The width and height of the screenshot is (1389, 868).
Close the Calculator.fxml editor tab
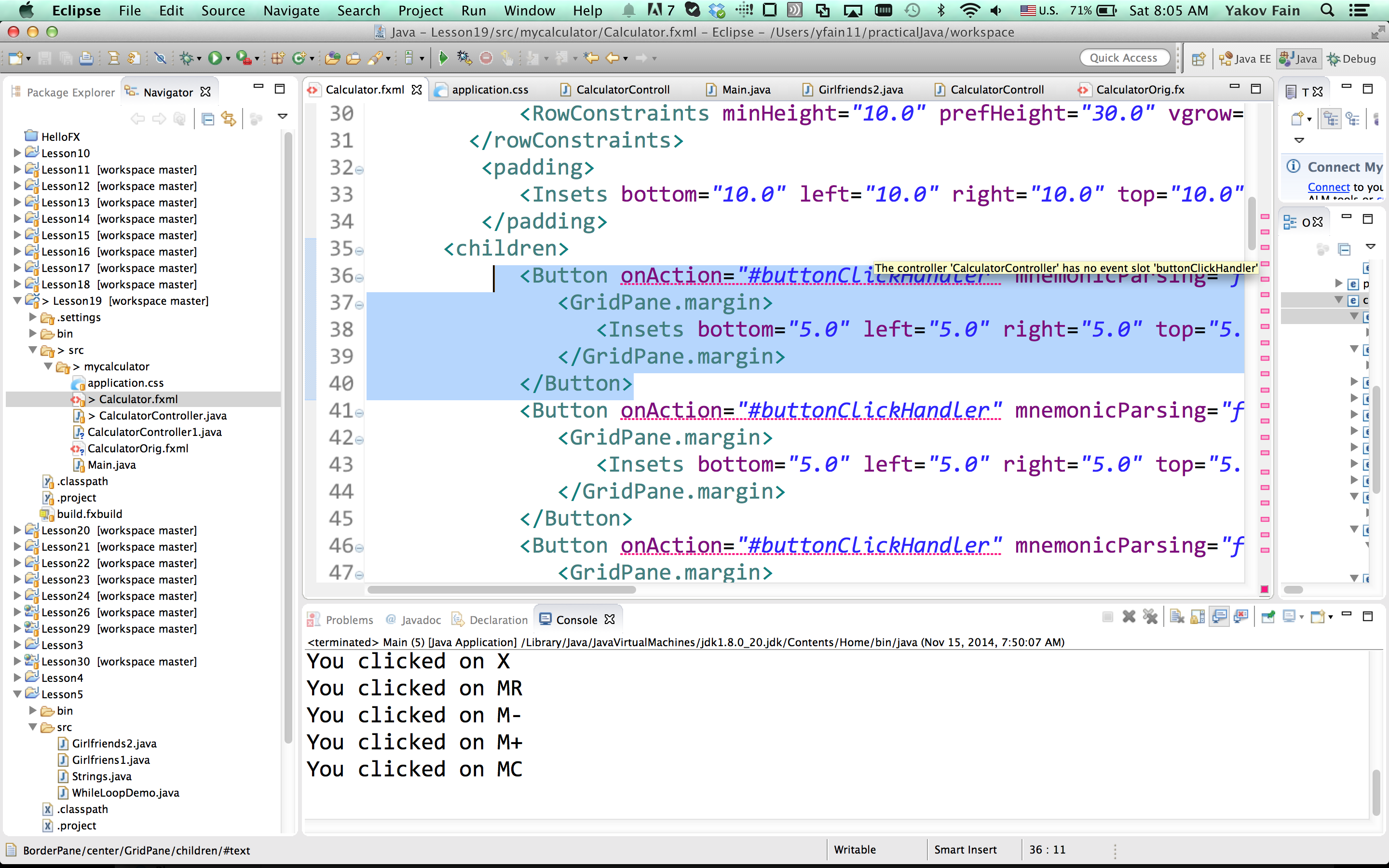point(417,90)
